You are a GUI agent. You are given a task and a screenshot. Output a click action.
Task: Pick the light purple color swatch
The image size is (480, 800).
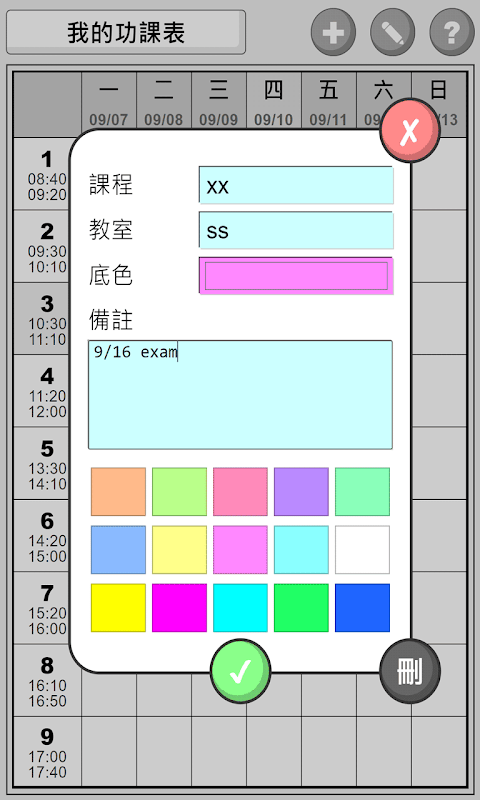pyautogui.click(x=301, y=491)
